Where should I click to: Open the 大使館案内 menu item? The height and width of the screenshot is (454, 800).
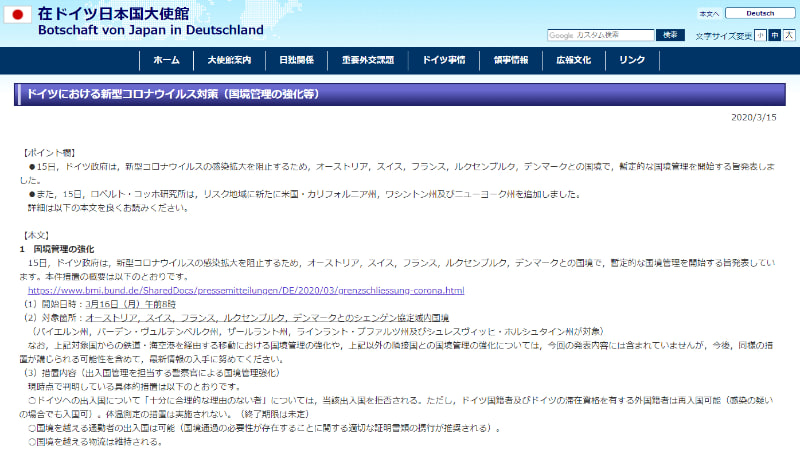[x=229, y=60]
